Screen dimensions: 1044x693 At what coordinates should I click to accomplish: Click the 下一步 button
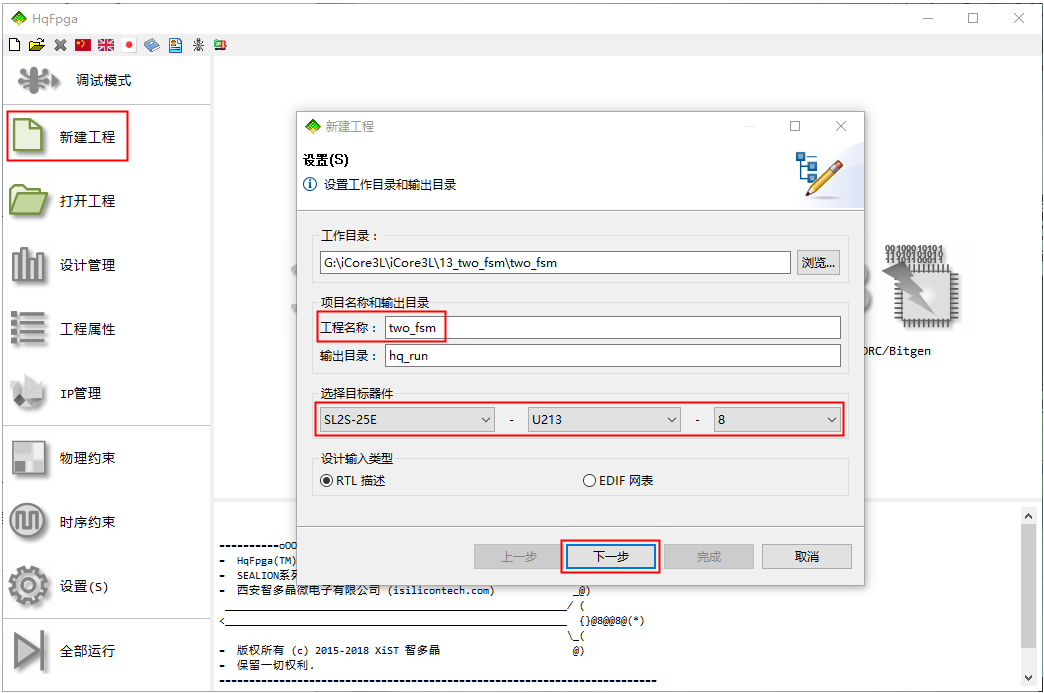(x=610, y=557)
